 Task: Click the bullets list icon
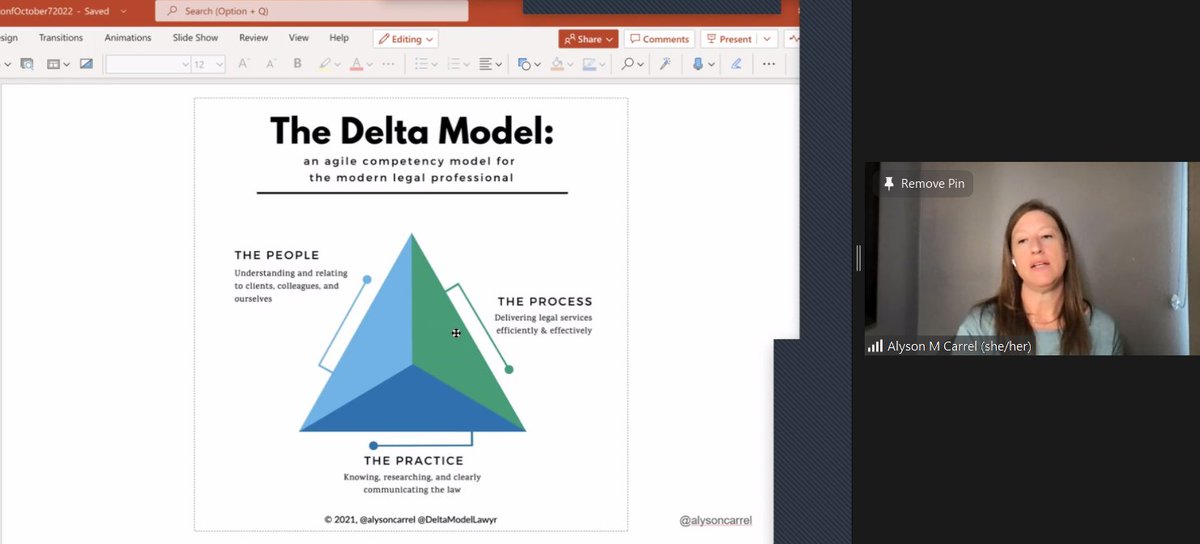(x=421, y=64)
